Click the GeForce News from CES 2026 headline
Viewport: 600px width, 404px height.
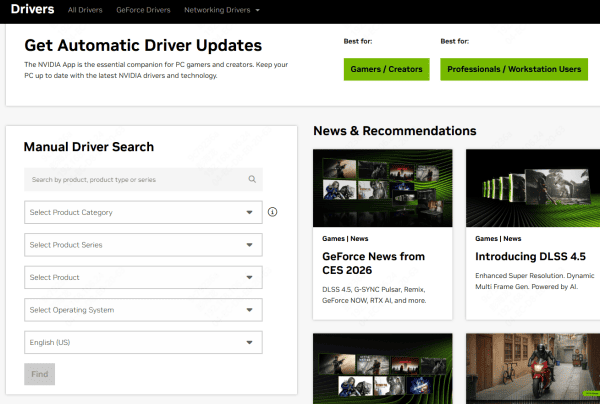click(373, 264)
